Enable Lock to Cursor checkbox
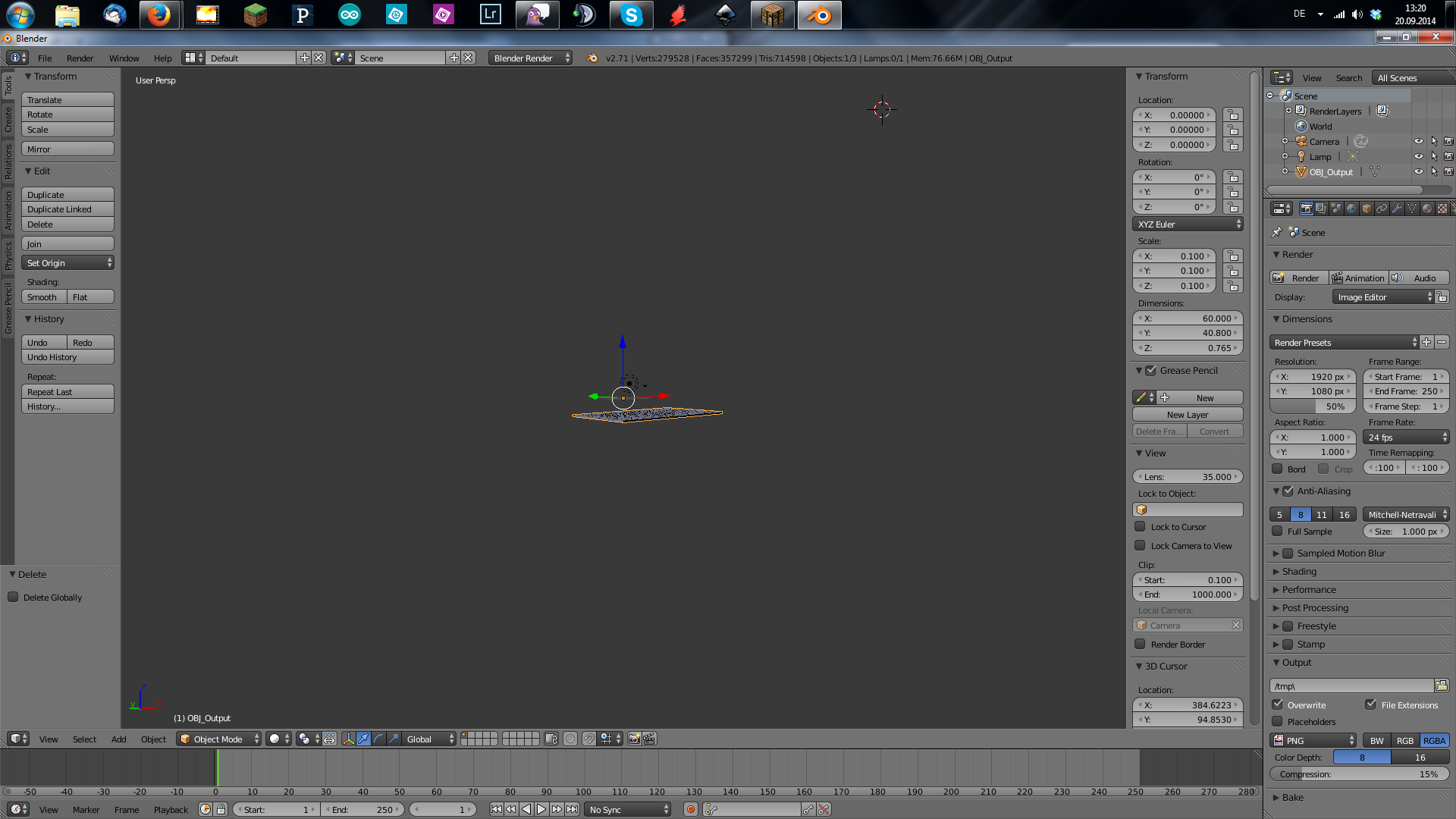The height and width of the screenshot is (819, 1456). pyautogui.click(x=1140, y=526)
